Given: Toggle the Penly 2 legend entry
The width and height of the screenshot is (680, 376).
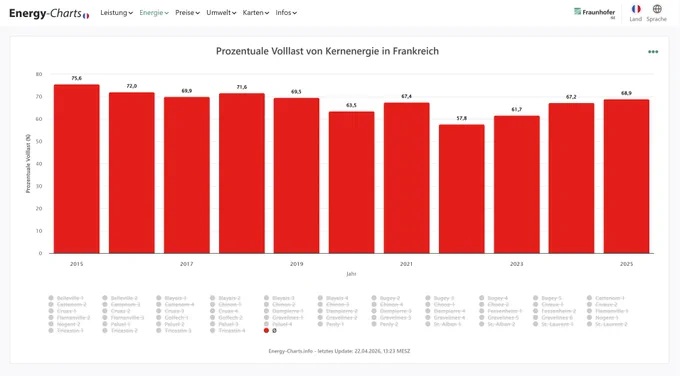Looking at the screenshot, I should 385,324.
